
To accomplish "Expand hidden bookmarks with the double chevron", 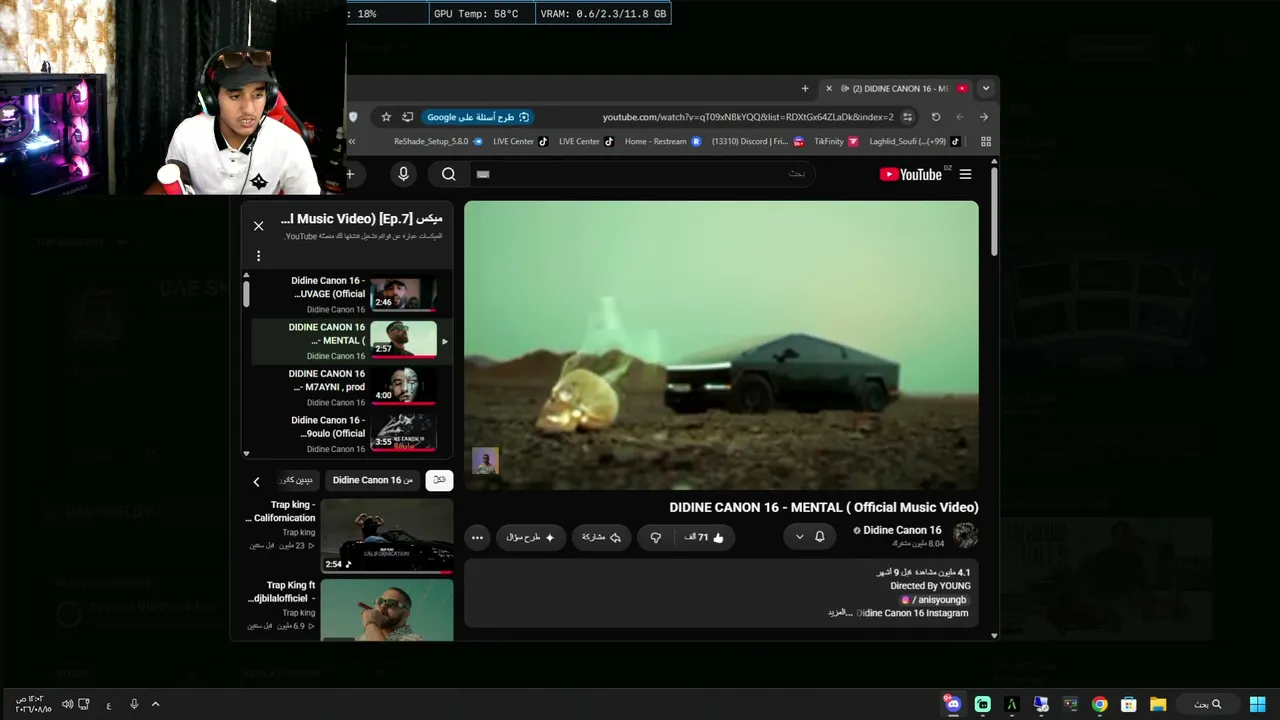I will [351, 142].
